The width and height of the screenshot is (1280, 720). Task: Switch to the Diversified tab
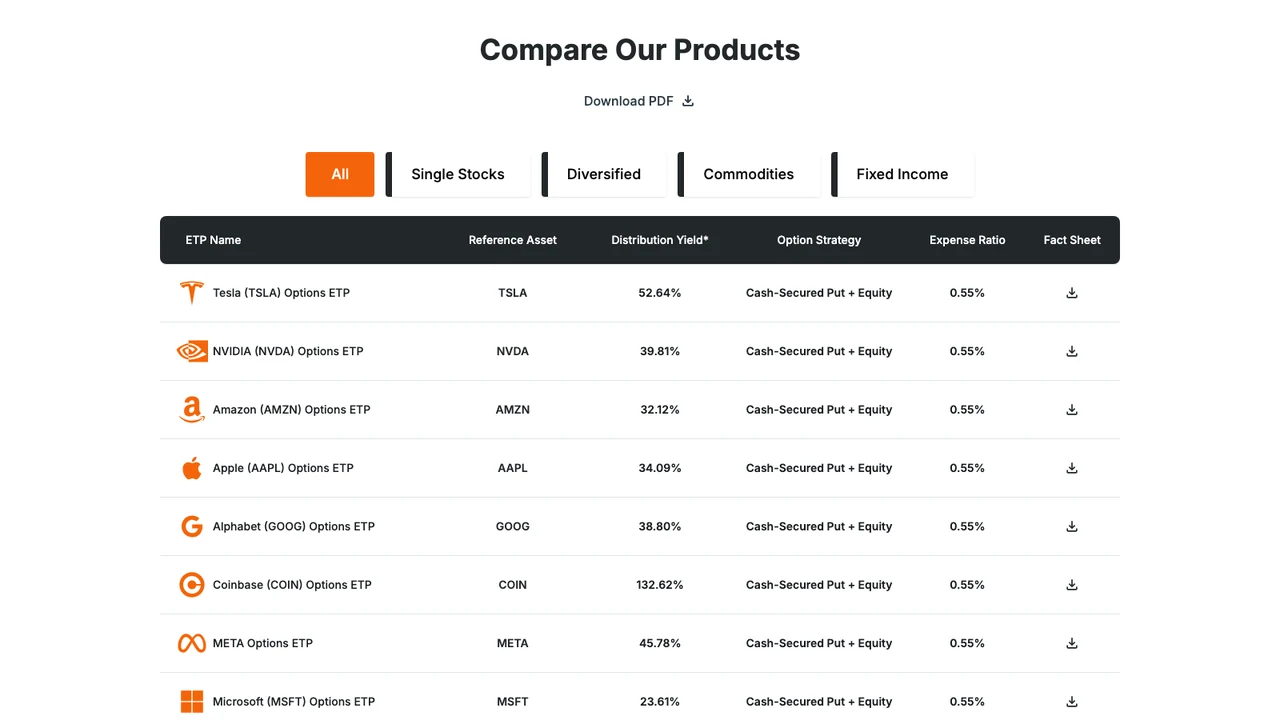coord(604,174)
